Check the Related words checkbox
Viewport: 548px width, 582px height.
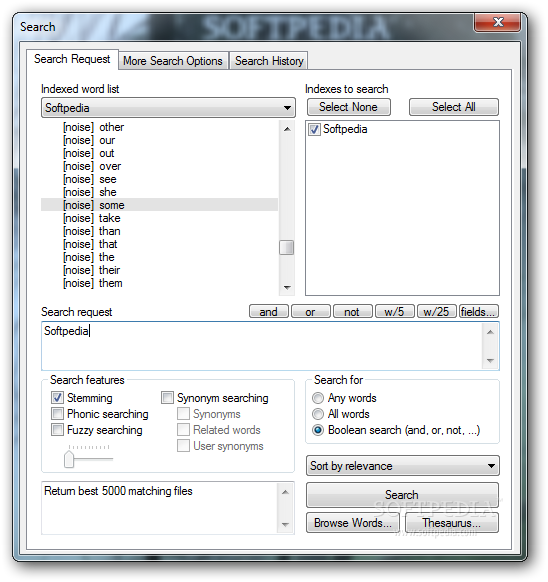(x=183, y=430)
